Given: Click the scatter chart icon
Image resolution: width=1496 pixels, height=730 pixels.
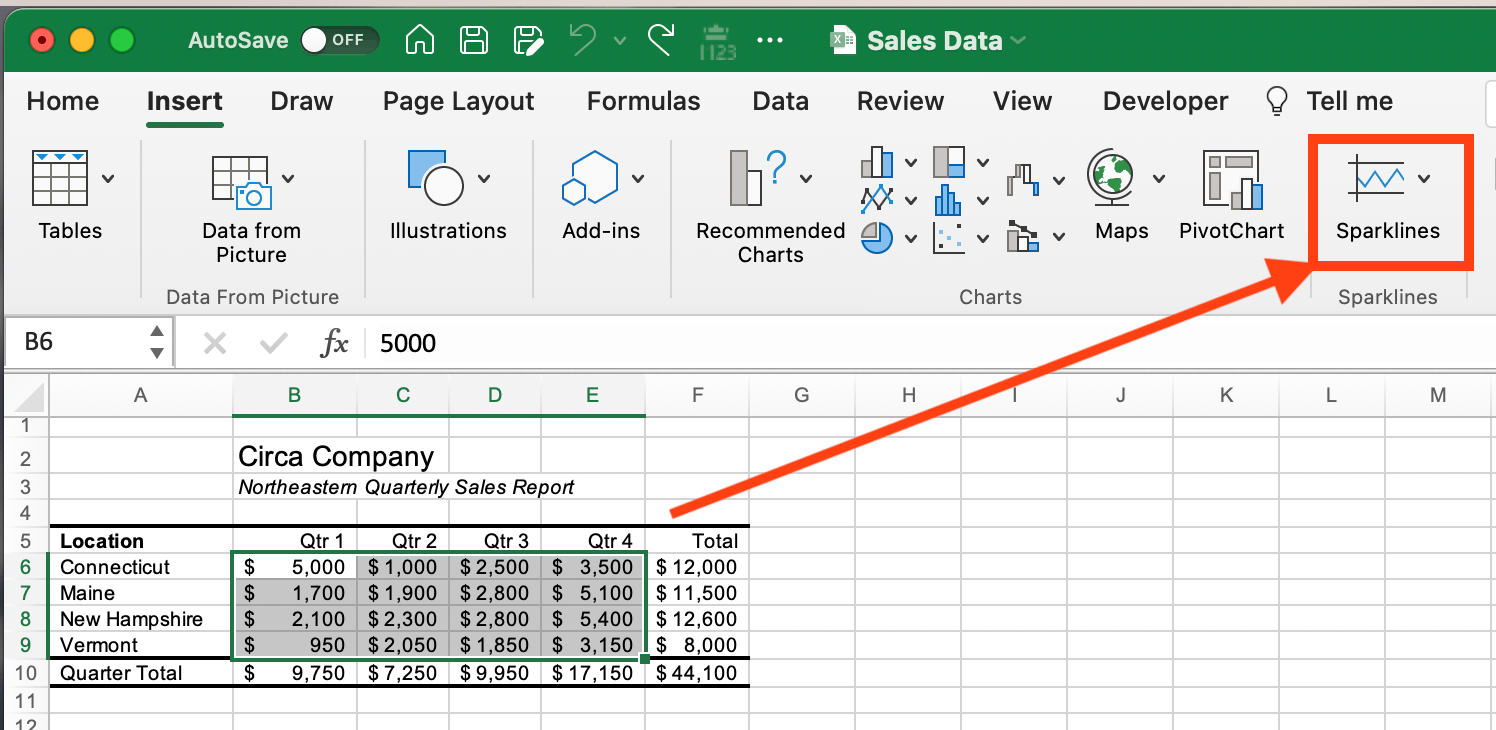Looking at the screenshot, I should tap(947, 238).
